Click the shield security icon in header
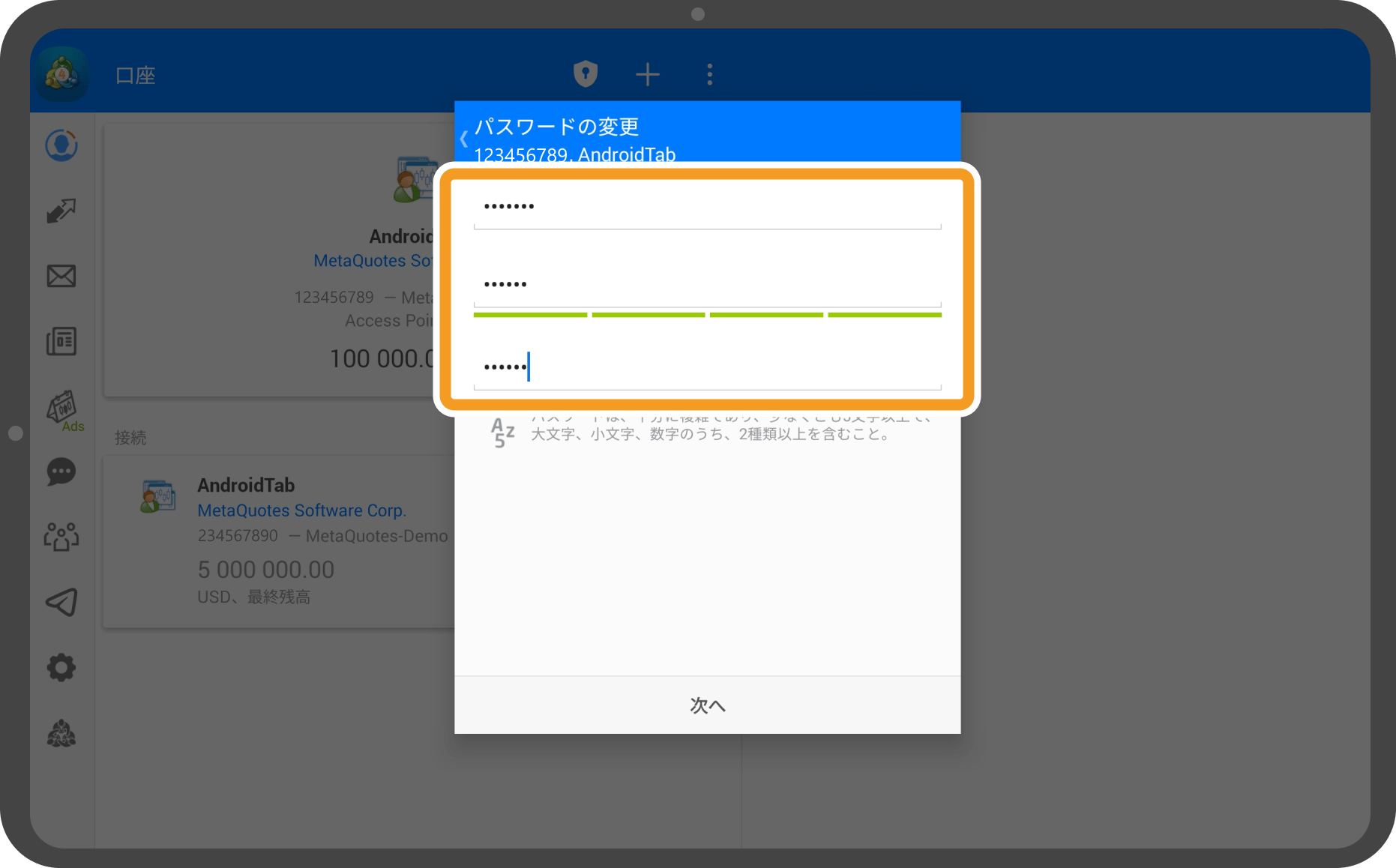The height and width of the screenshot is (868, 1396). [x=586, y=74]
